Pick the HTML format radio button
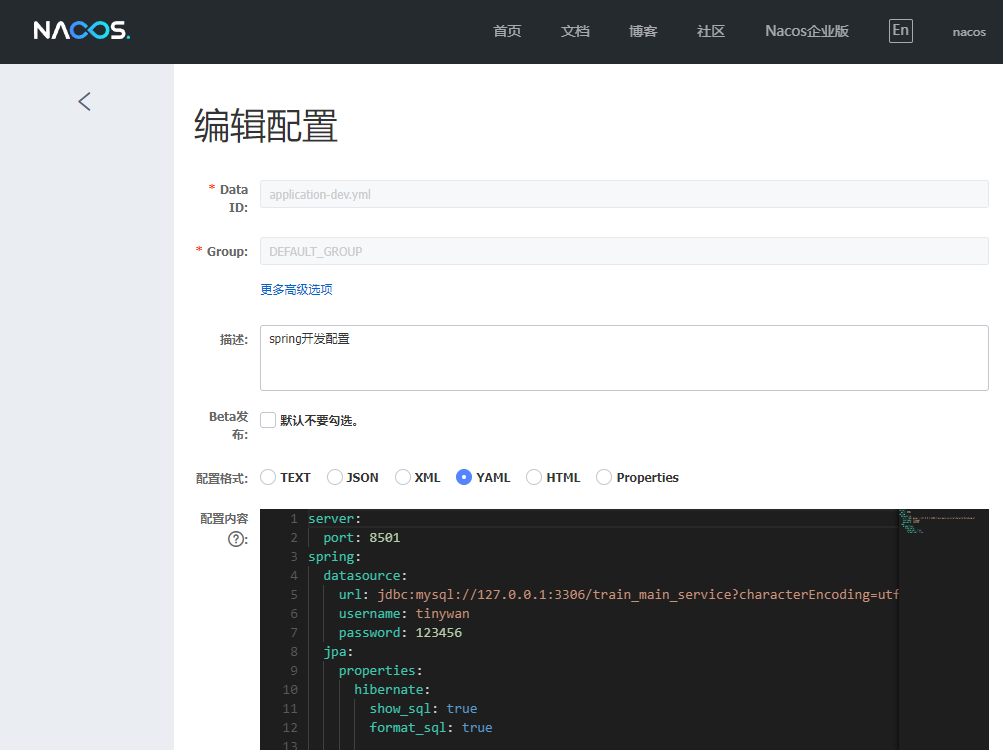The image size is (1003, 750). click(534, 477)
